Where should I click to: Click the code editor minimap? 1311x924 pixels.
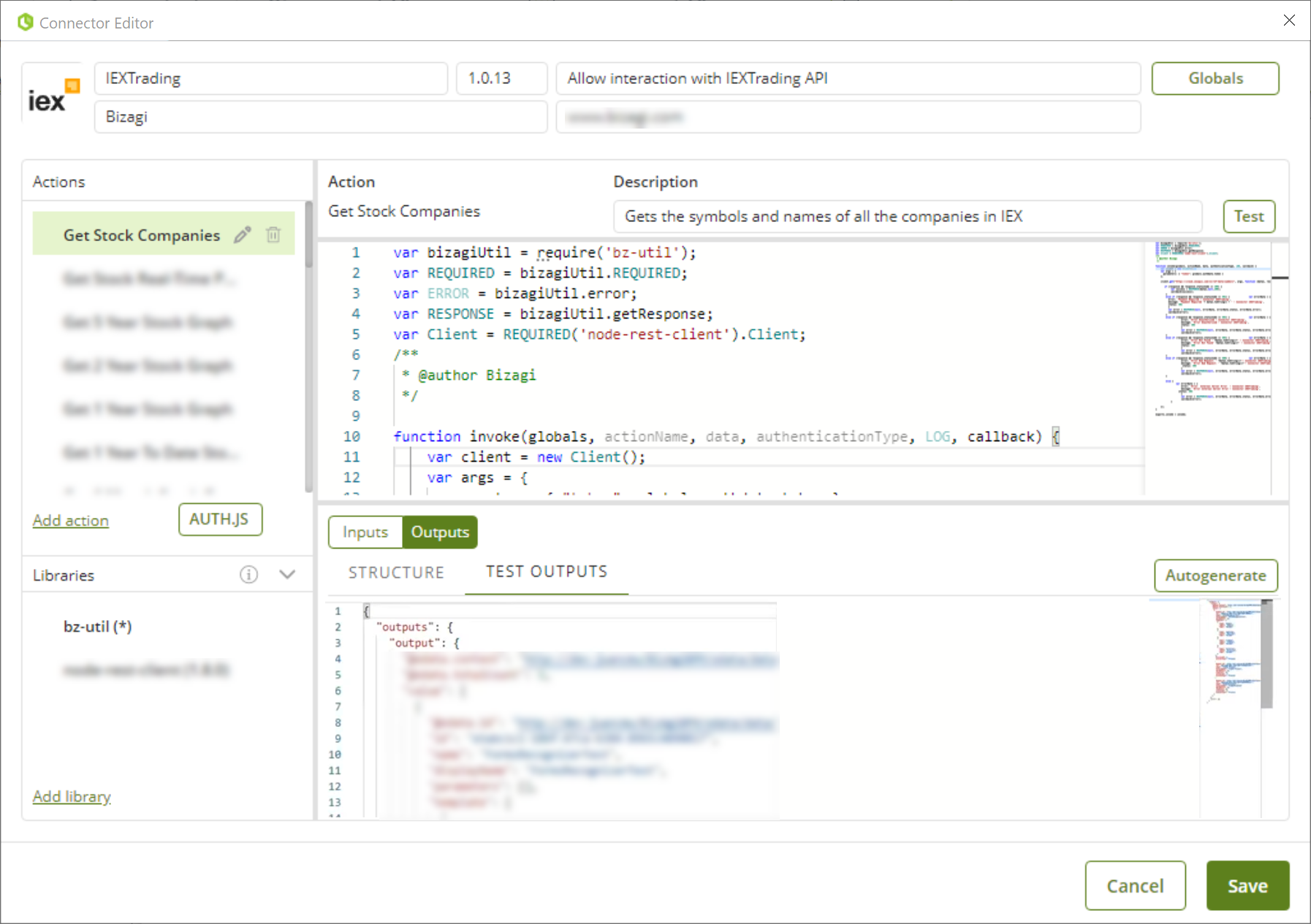tap(1212, 329)
